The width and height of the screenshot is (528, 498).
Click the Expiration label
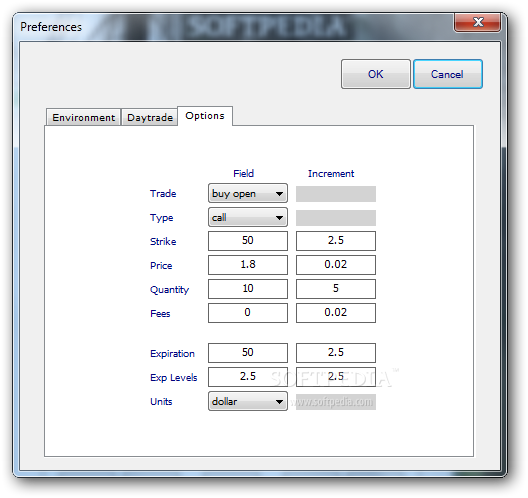point(172,354)
